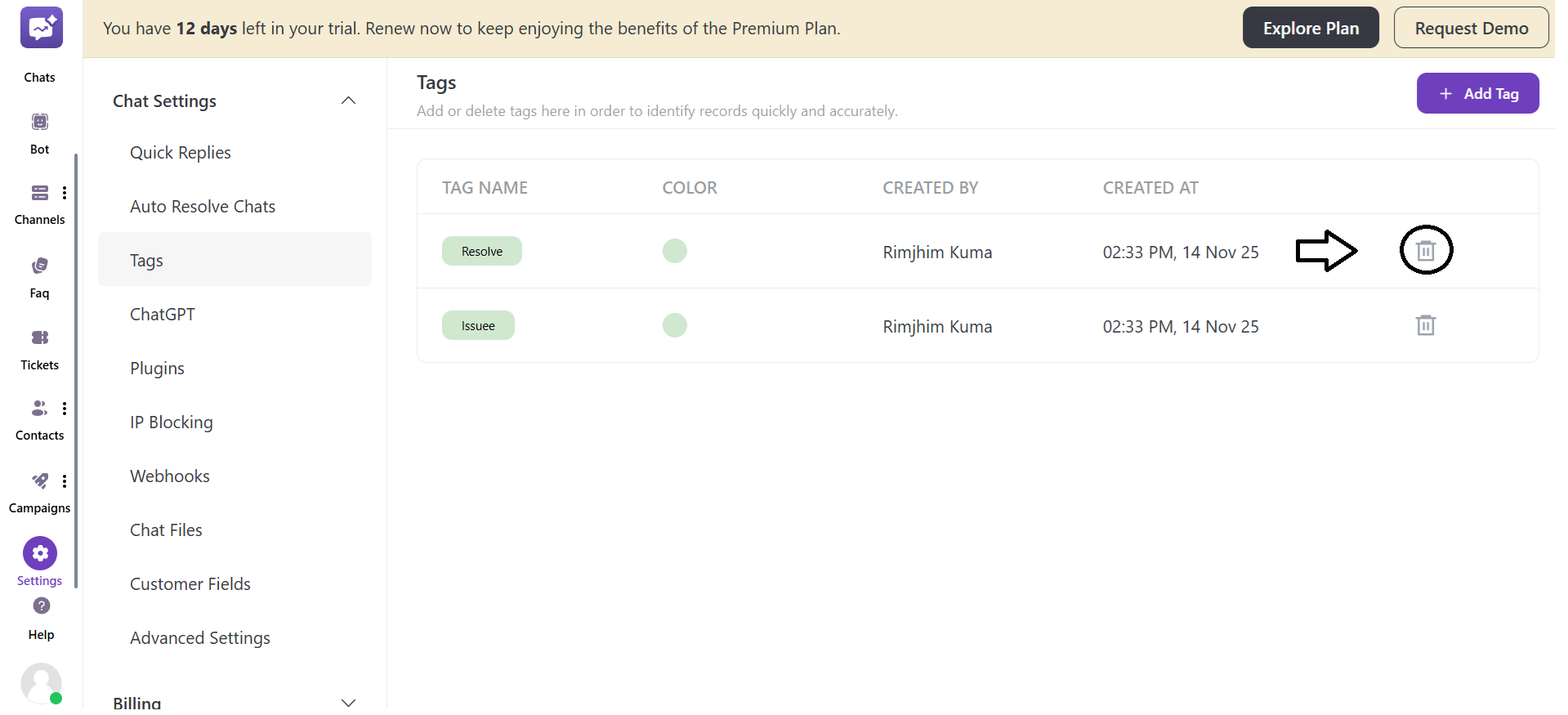
Task: Select Quick Replies menu item
Action: pyautogui.click(x=181, y=153)
